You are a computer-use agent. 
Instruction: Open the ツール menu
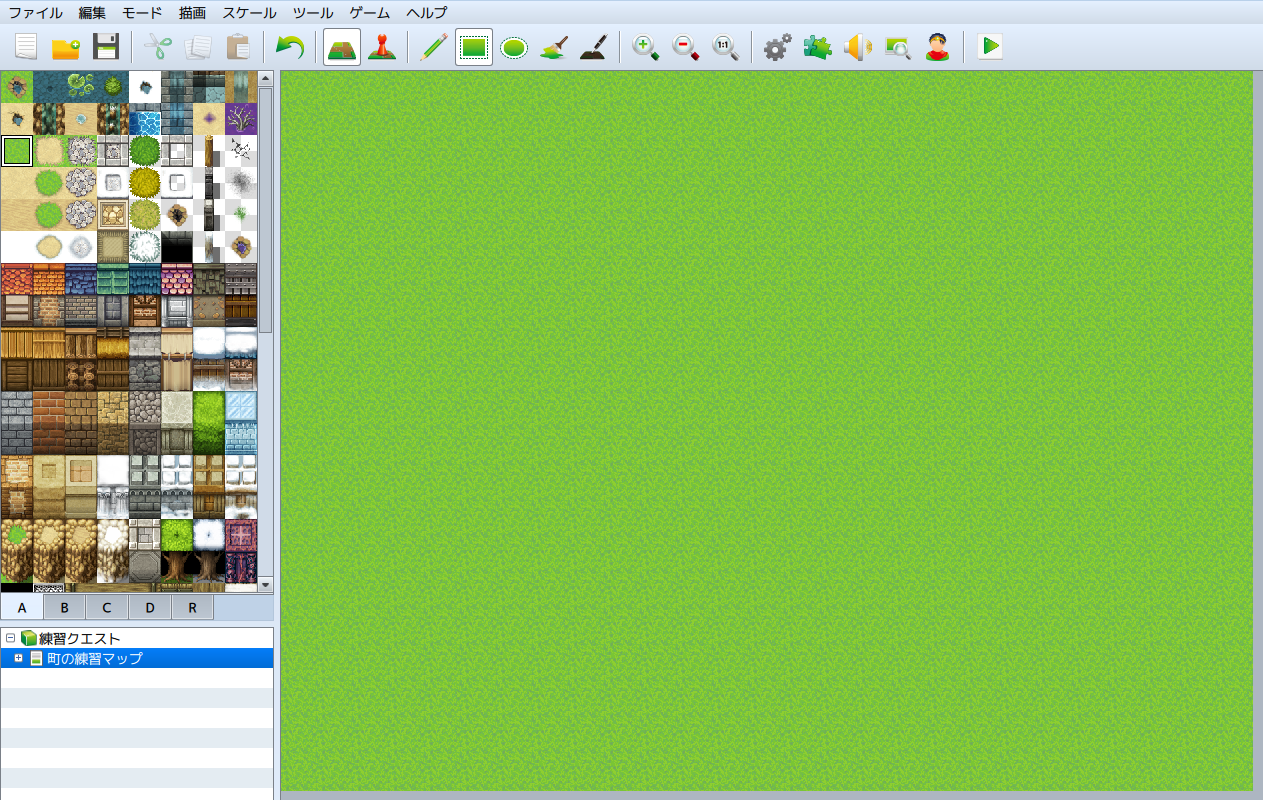[x=314, y=12]
